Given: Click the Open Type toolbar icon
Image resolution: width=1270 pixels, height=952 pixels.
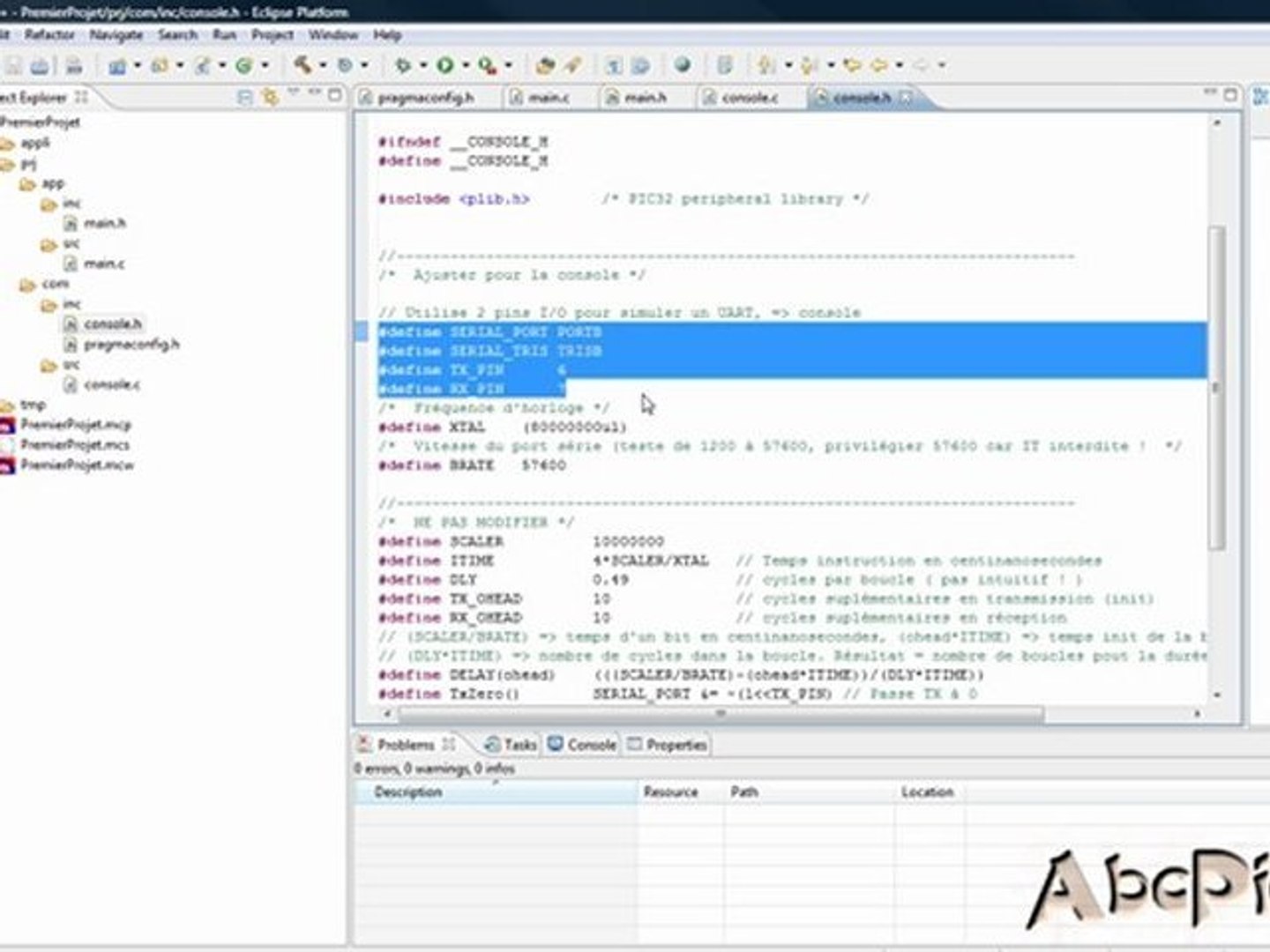Looking at the screenshot, I should tap(546, 65).
